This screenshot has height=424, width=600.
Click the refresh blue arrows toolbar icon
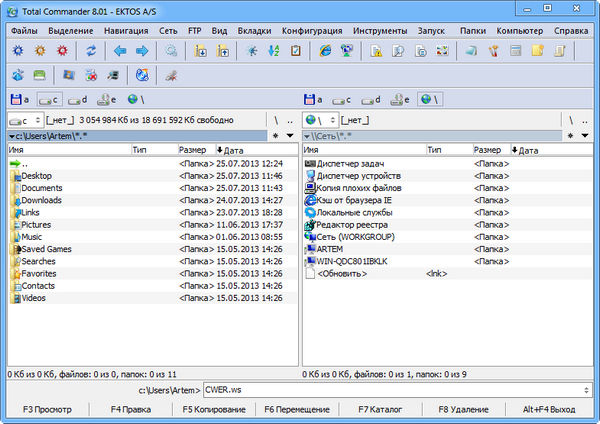tap(92, 50)
